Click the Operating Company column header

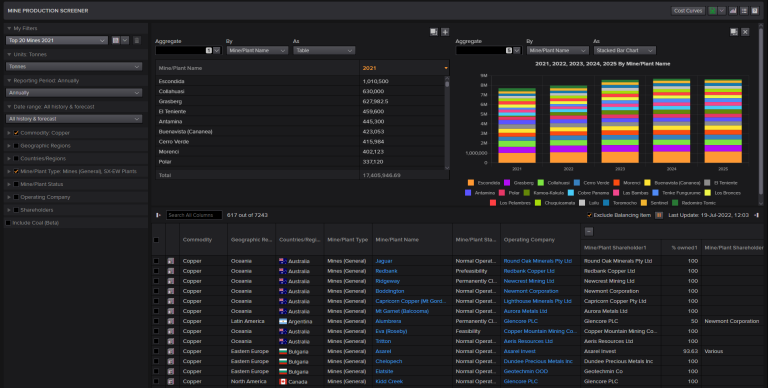529,240
